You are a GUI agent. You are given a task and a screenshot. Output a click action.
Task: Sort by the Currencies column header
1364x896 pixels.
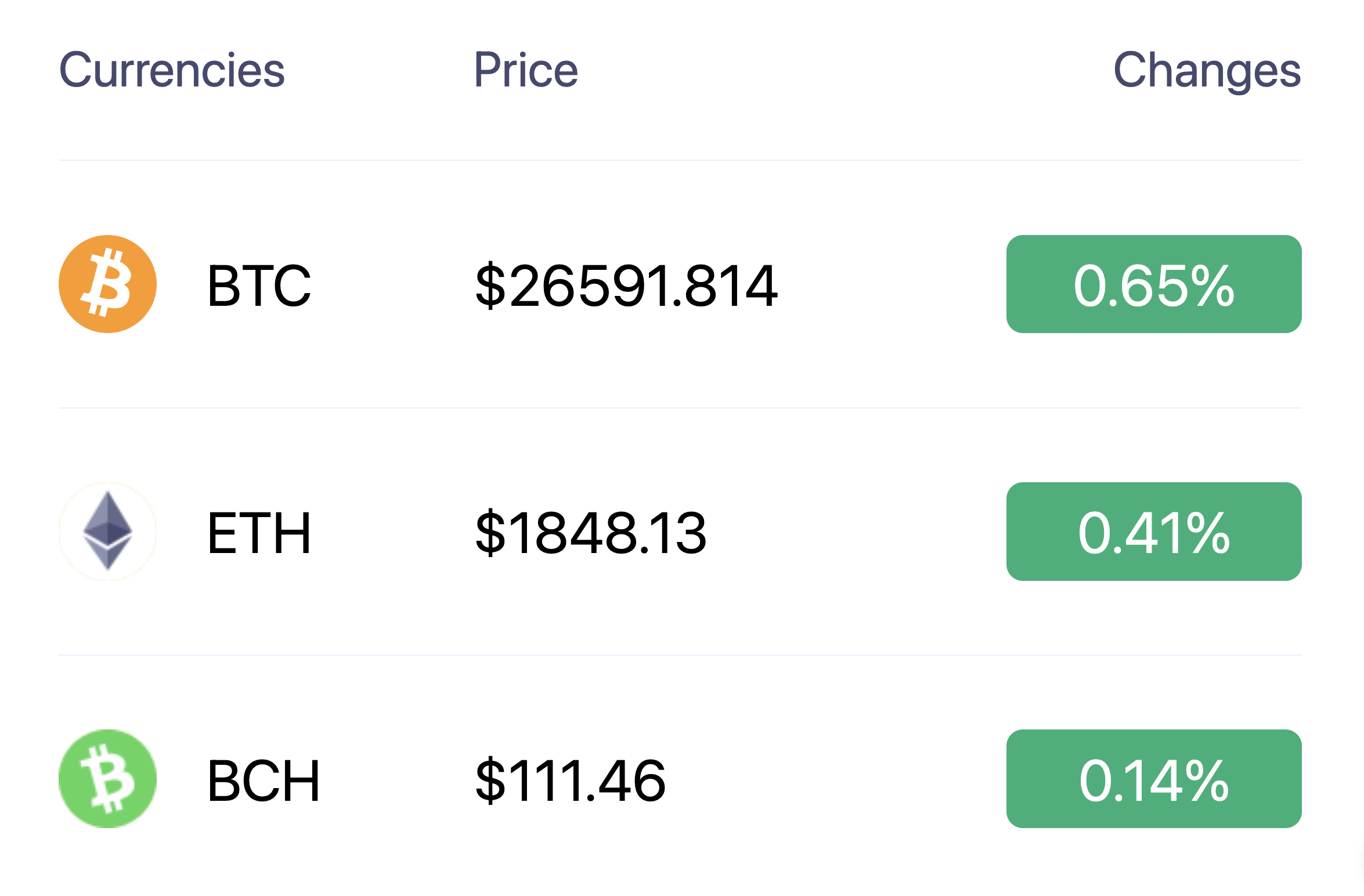[172, 70]
